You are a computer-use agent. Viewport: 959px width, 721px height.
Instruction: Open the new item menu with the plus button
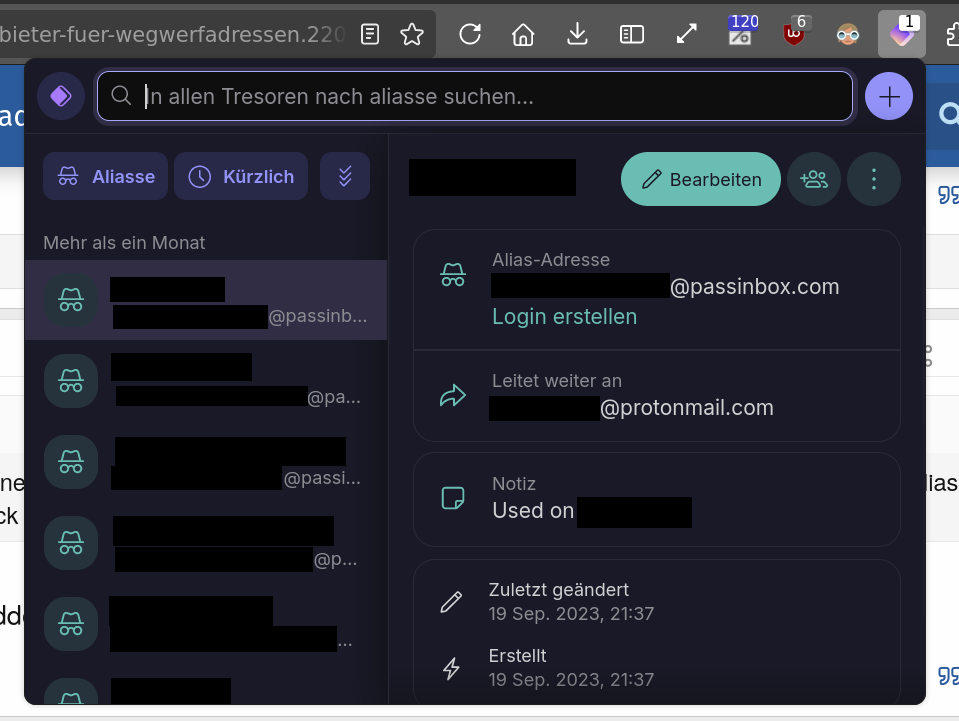888,96
